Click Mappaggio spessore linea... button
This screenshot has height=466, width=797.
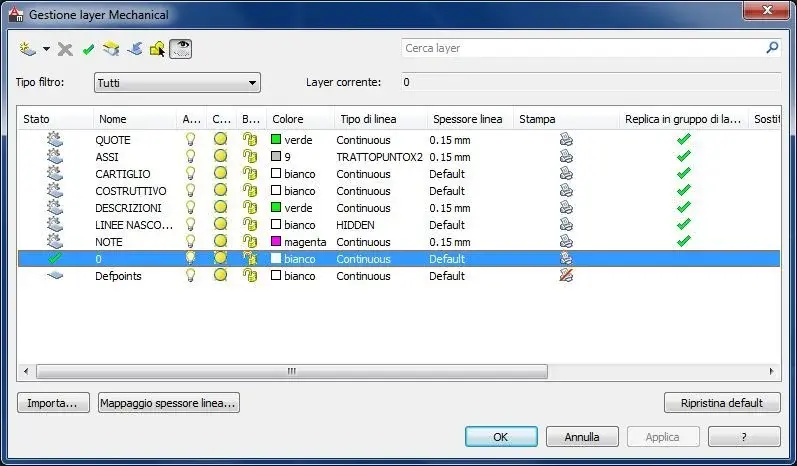pyautogui.click(x=168, y=403)
